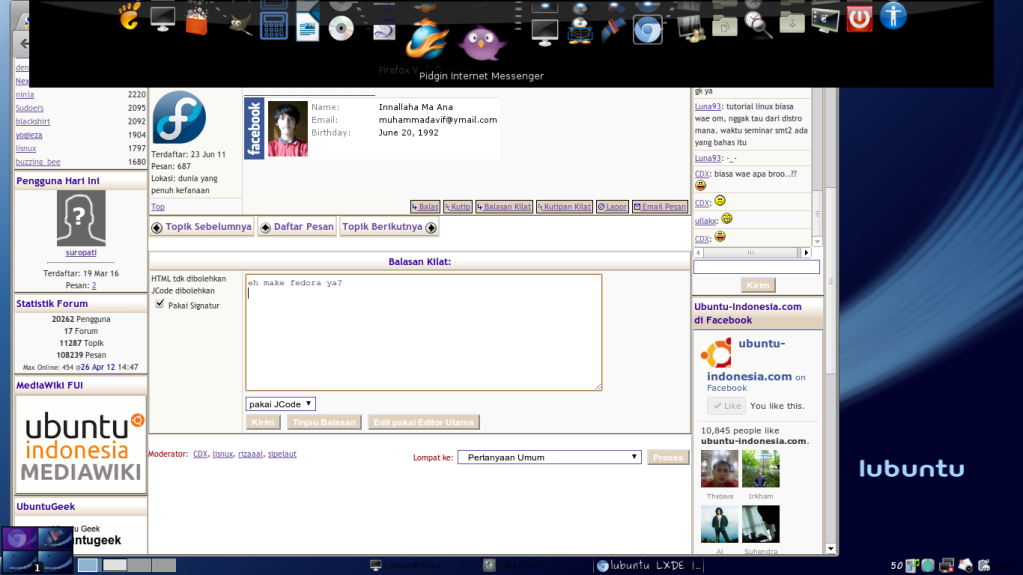The image size is (1023, 575).
Task: Click the Kutipan Kilat button
Action: 564,207
